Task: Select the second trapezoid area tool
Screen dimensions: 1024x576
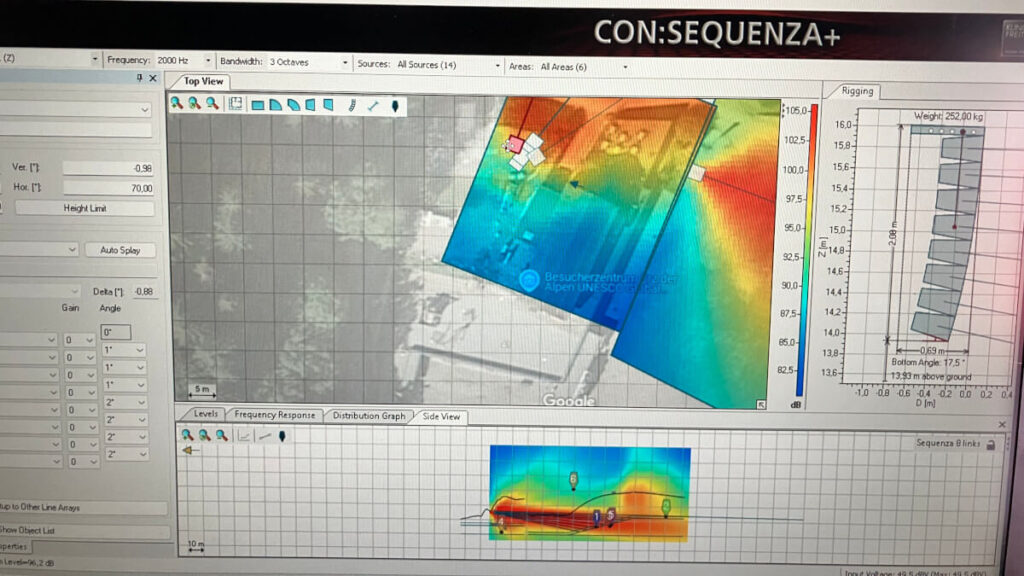Action: click(328, 104)
